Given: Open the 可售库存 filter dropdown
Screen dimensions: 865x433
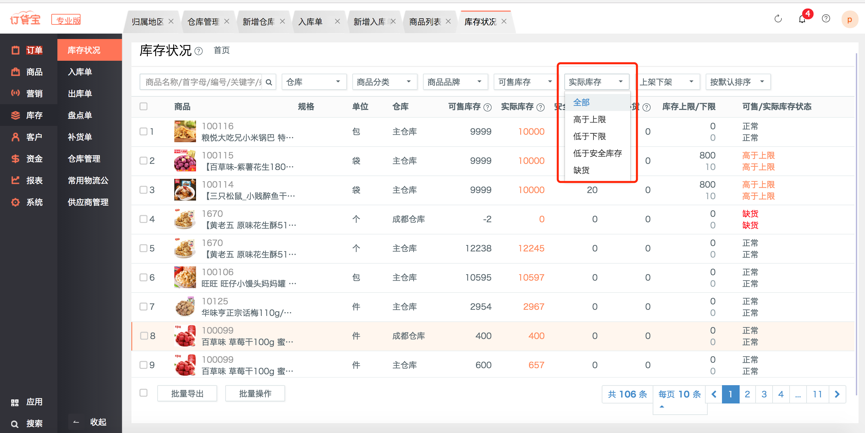Looking at the screenshot, I should [x=526, y=82].
